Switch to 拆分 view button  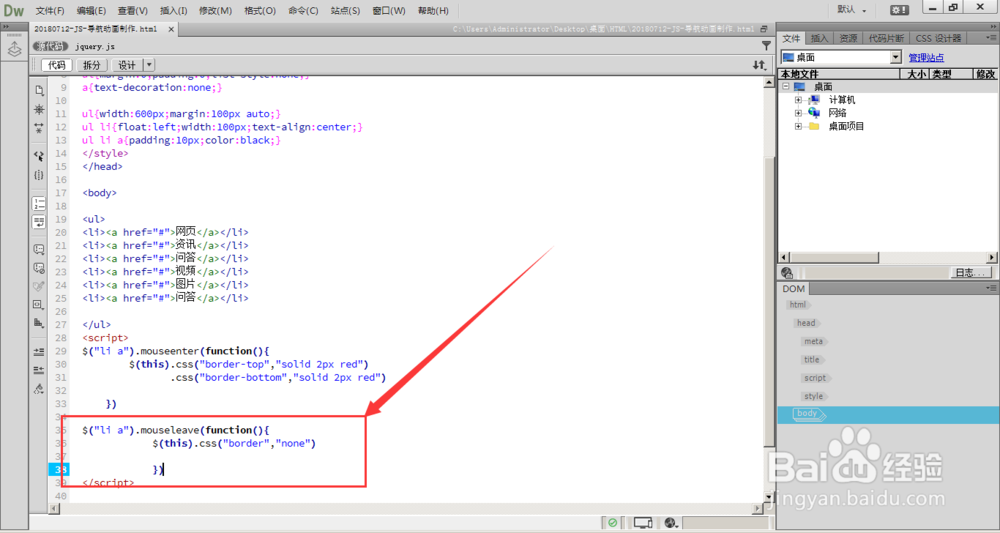pos(92,65)
